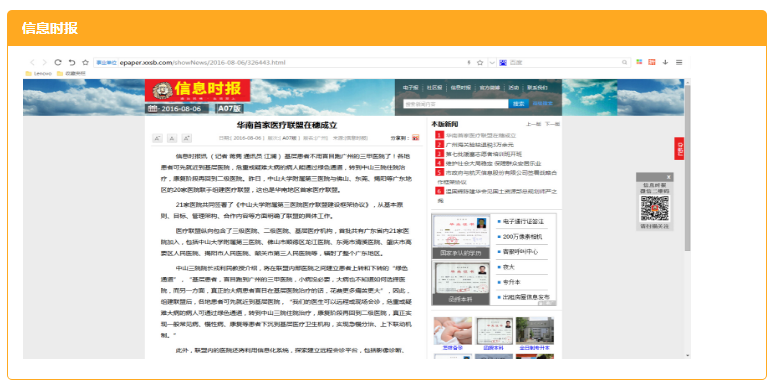Screen dimensions: 776x388
Task: Open the 专升本 ad link
Action: pos(512,282)
